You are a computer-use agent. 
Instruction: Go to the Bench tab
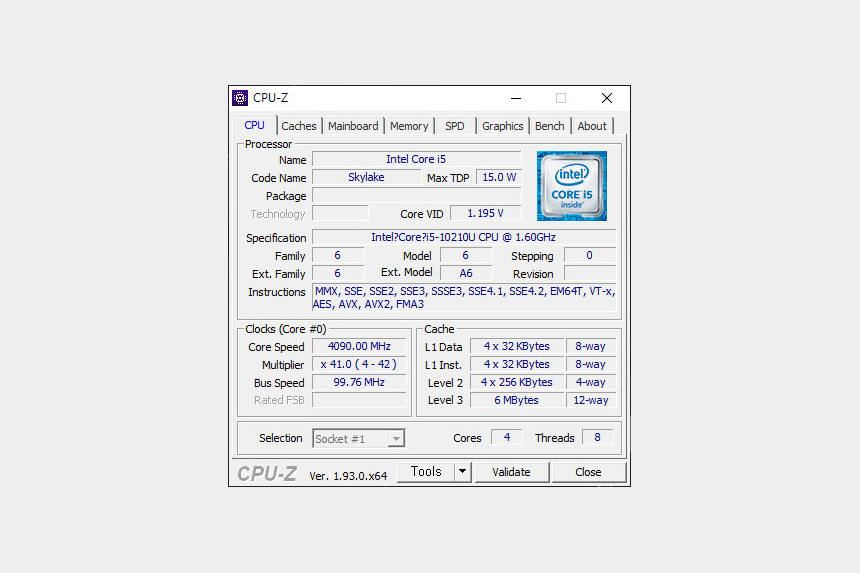point(550,126)
